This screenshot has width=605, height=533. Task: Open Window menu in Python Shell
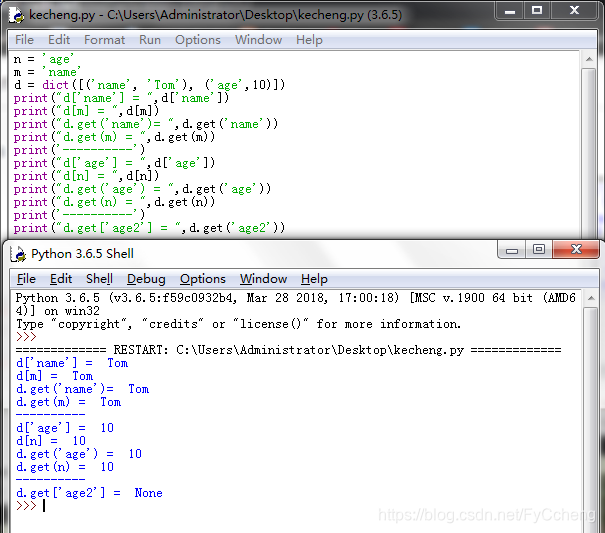click(x=263, y=279)
